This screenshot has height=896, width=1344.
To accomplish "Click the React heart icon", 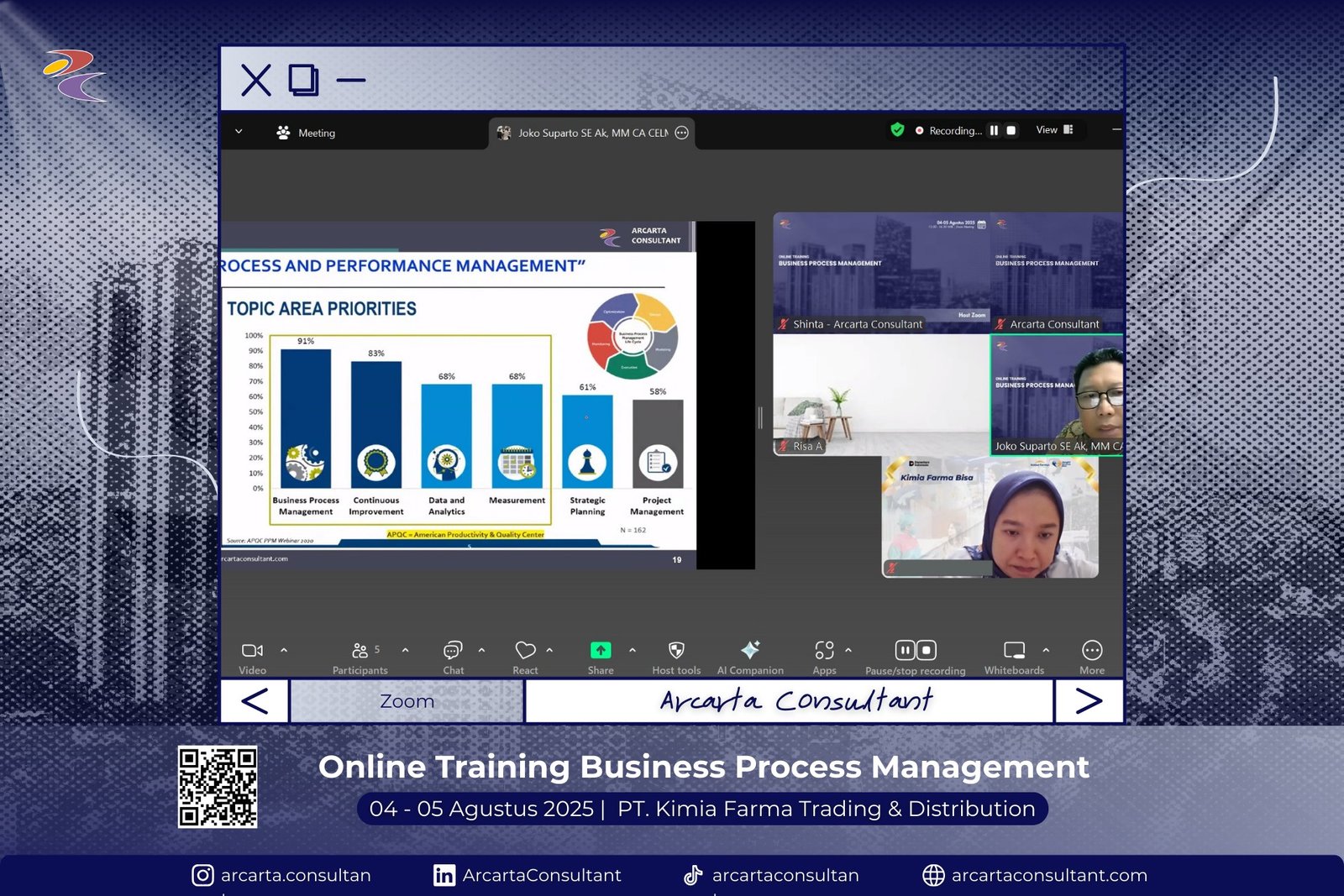I will (525, 651).
